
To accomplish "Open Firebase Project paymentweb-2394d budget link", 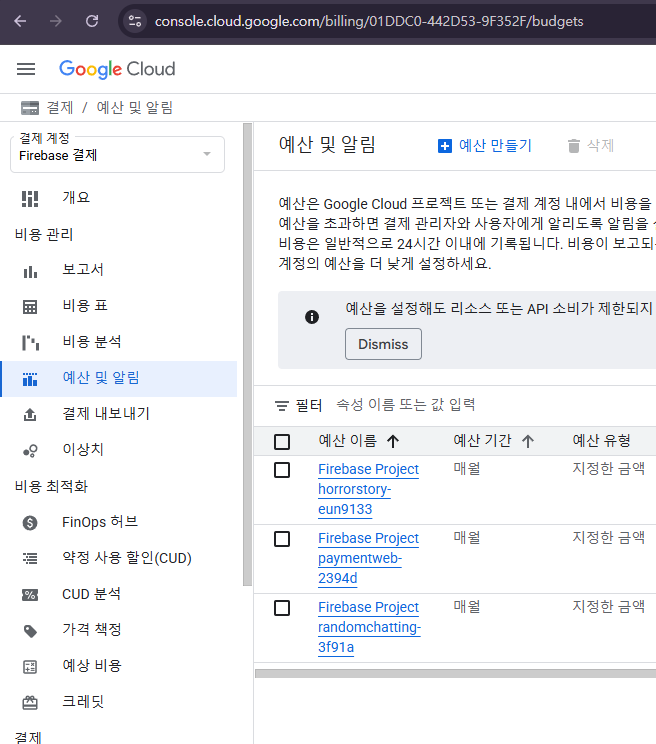I will 368,558.
